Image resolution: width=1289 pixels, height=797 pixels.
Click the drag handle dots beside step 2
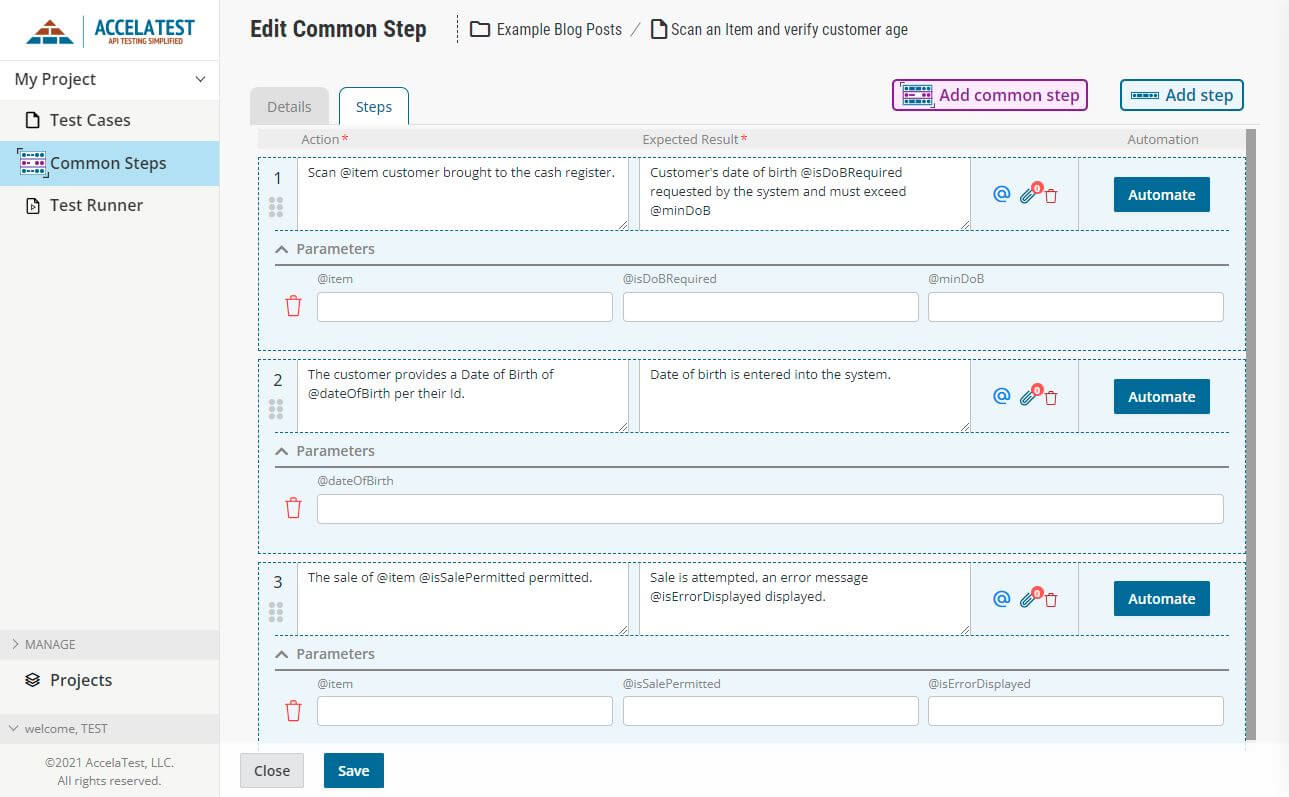(x=276, y=408)
